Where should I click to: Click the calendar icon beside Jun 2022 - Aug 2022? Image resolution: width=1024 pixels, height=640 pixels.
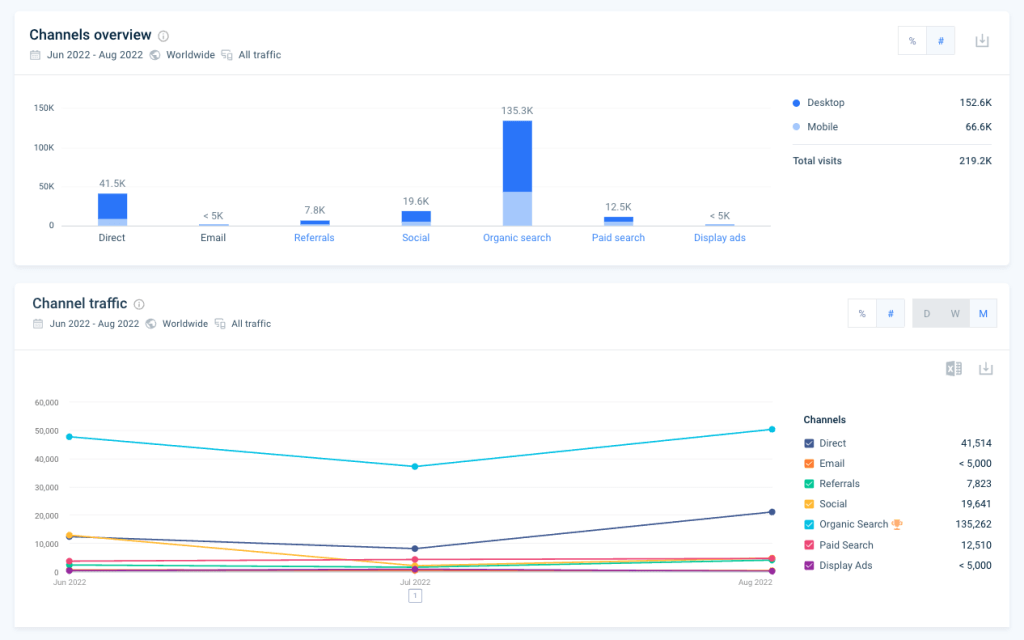pyautogui.click(x=36, y=55)
